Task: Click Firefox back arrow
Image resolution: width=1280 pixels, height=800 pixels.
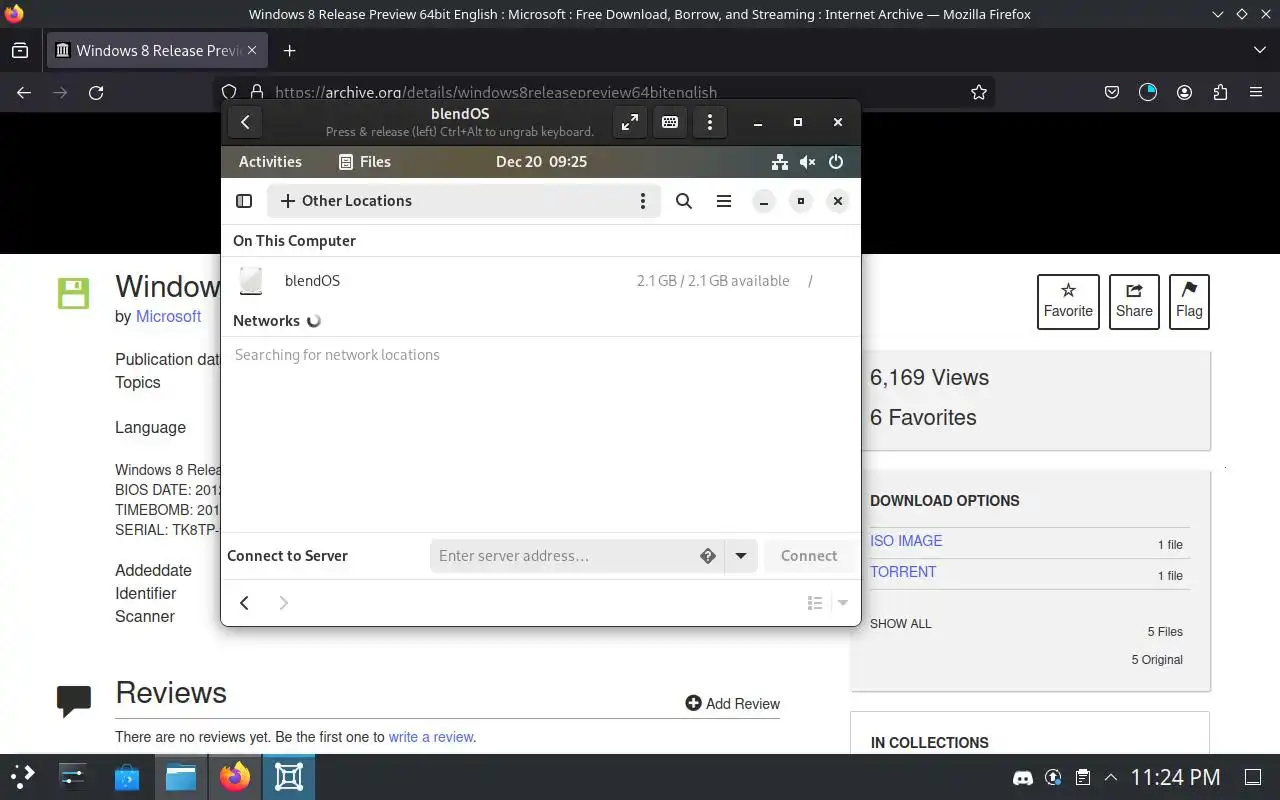Action: (x=24, y=92)
